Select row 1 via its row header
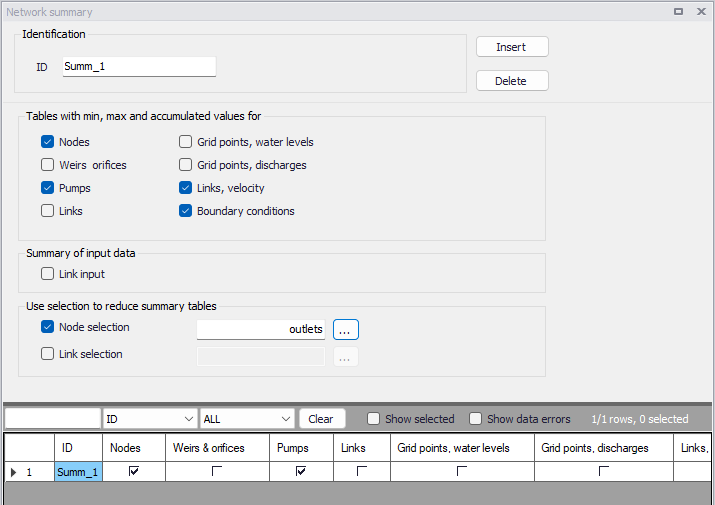Image resolution: width=715 pixels, height=505 pixels. (30, 472)
